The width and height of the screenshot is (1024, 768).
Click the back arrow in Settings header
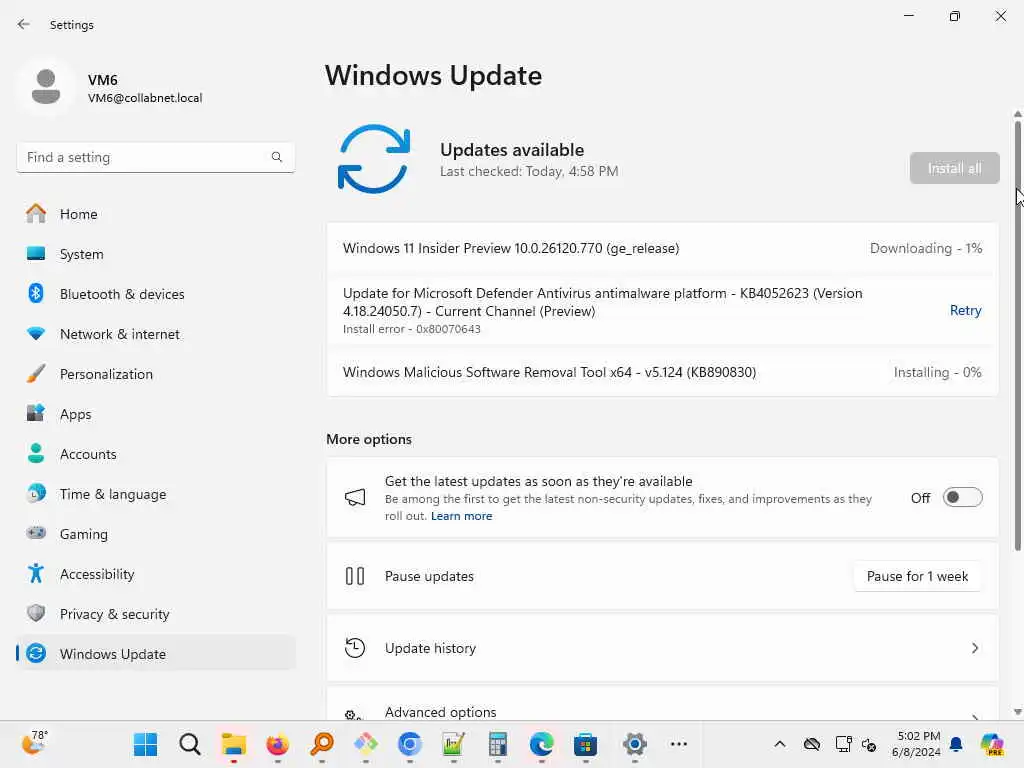tap(24, 24)
